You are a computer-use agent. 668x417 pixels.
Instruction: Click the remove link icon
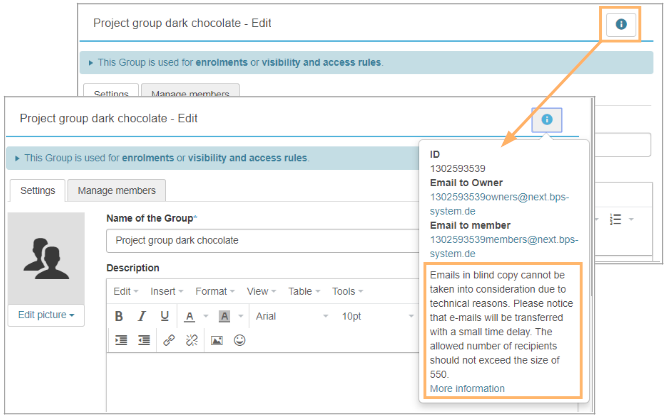pyautogui.click(x=192, y=341)
